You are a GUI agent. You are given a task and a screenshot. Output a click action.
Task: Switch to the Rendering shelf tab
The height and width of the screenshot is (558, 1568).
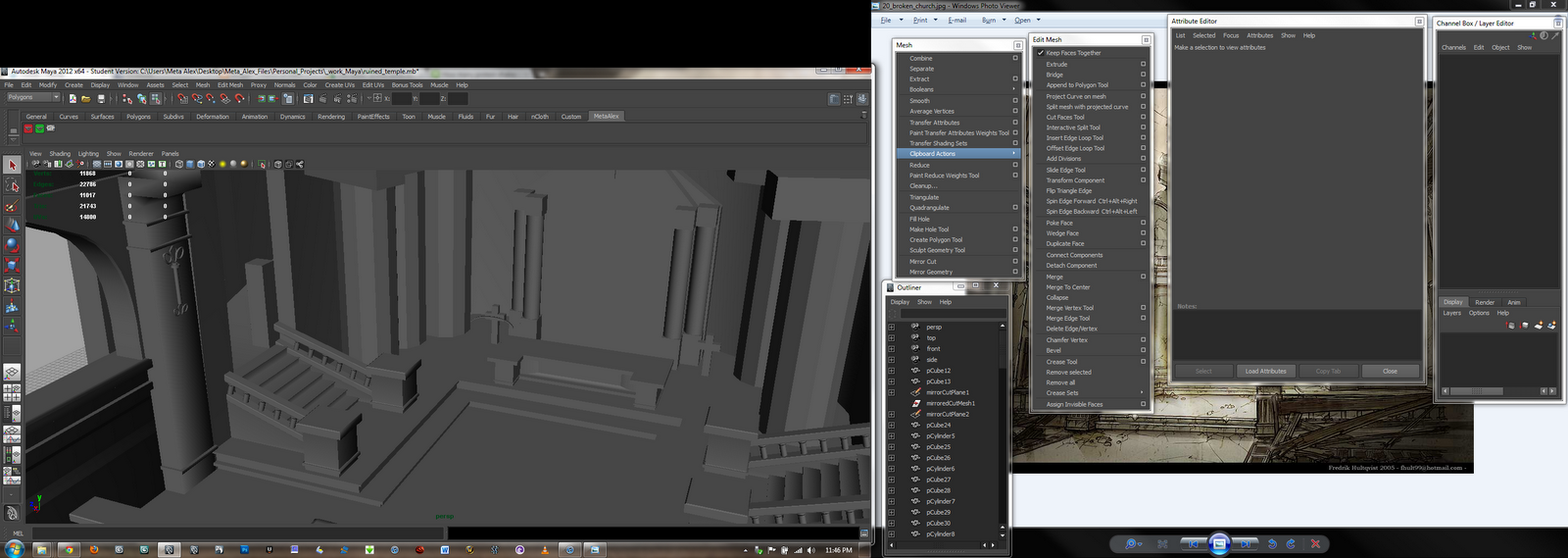tap(331, 117)
